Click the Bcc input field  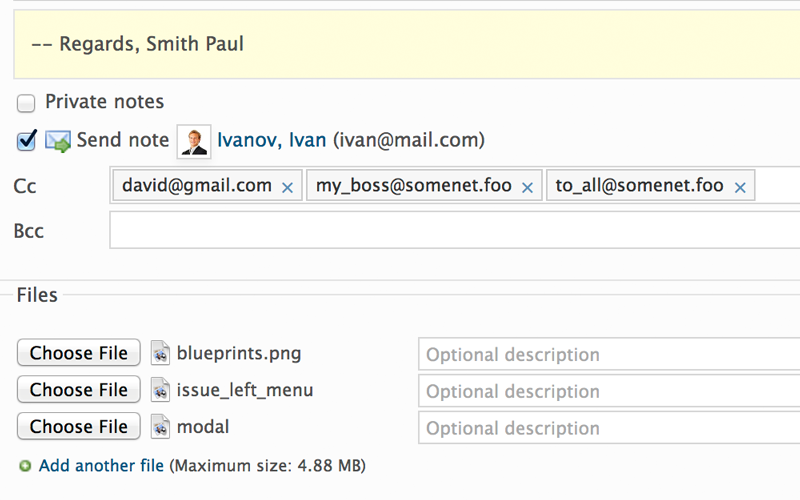click(454, 231)
